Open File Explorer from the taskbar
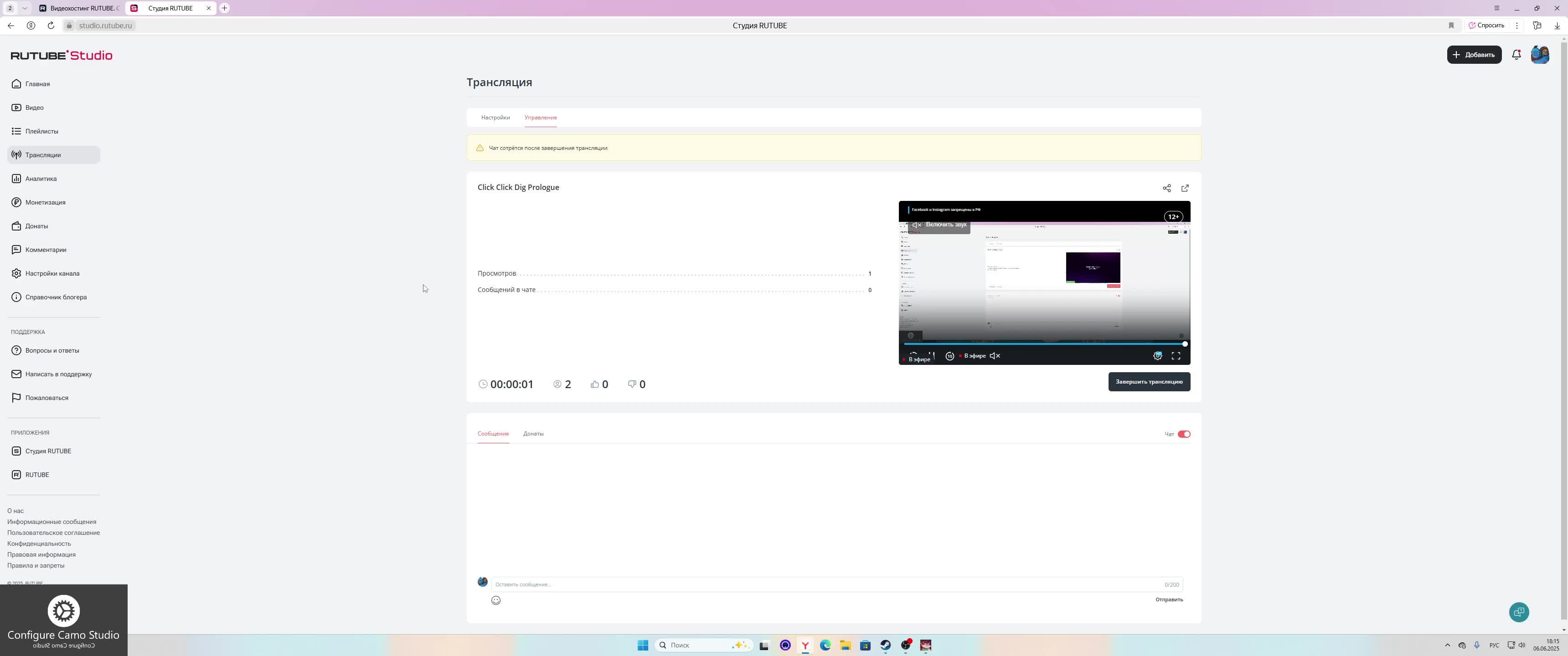 tap(845, 646)
